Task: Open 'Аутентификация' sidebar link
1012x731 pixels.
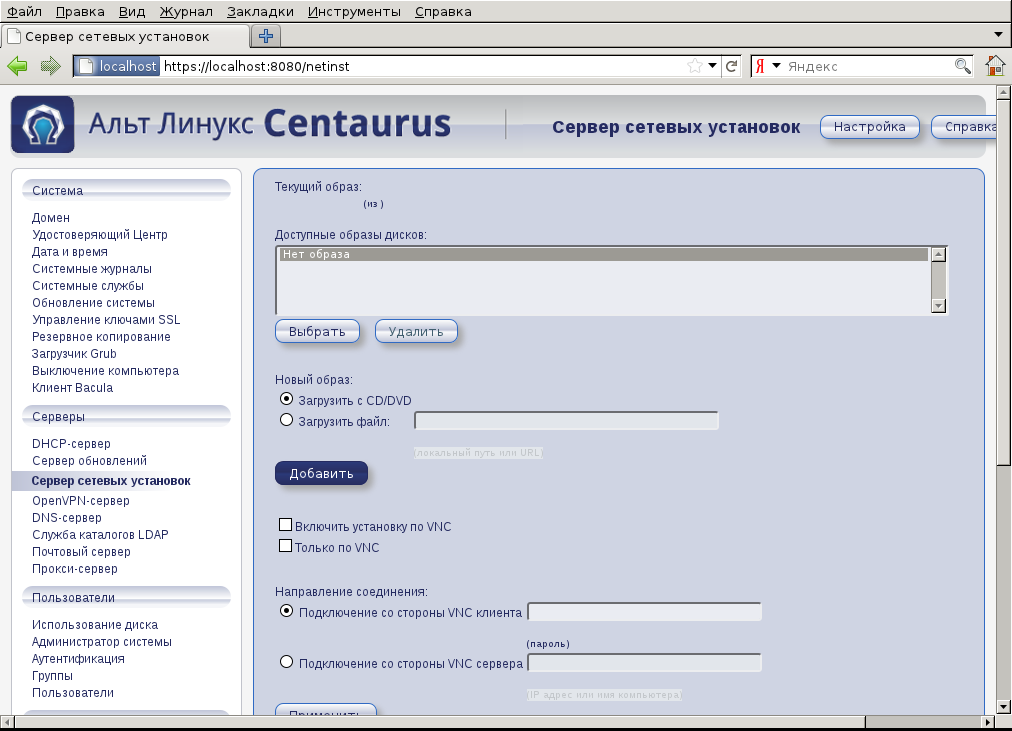Action: click(x=78, y=659)
